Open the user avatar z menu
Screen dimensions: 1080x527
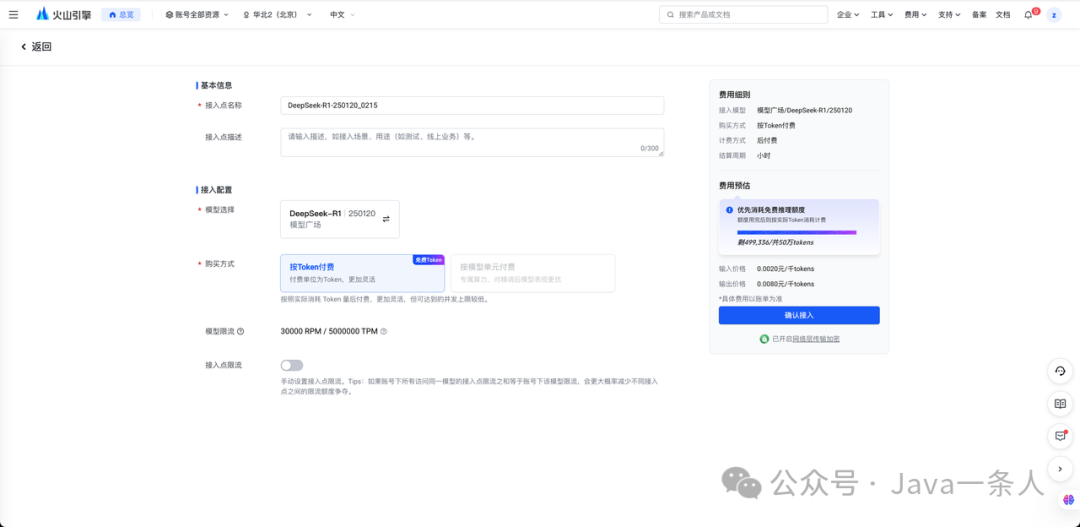(x=1054, y=14)
